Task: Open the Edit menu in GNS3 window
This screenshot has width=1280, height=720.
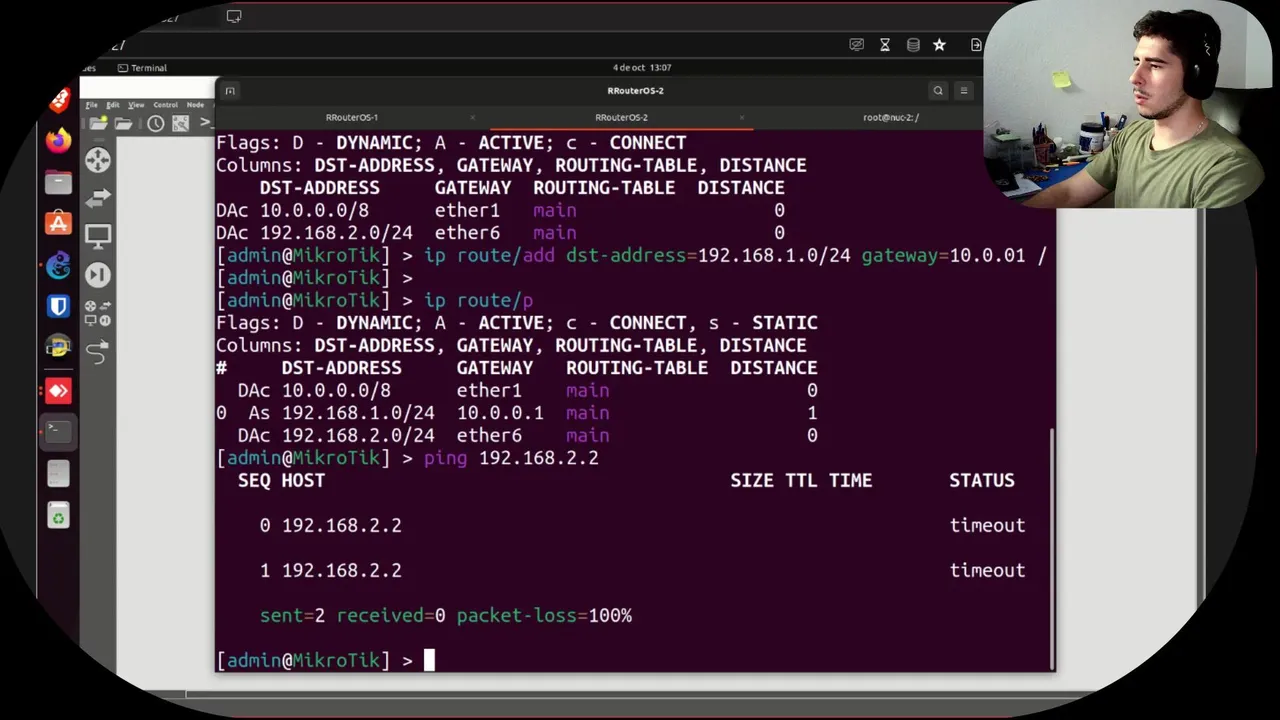Action: tap(113, 105)
